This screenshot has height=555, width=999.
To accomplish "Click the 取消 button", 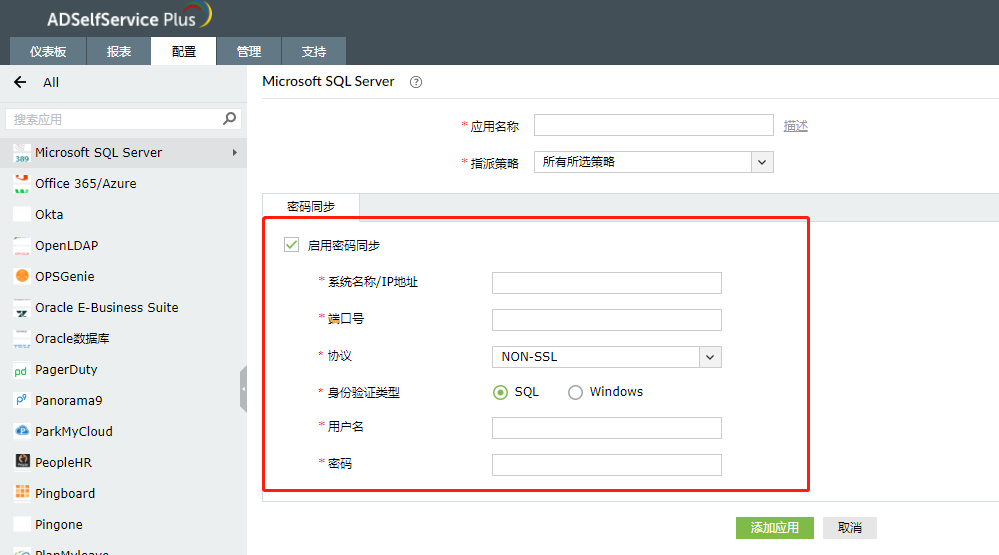I will click(x=850, y=528).
